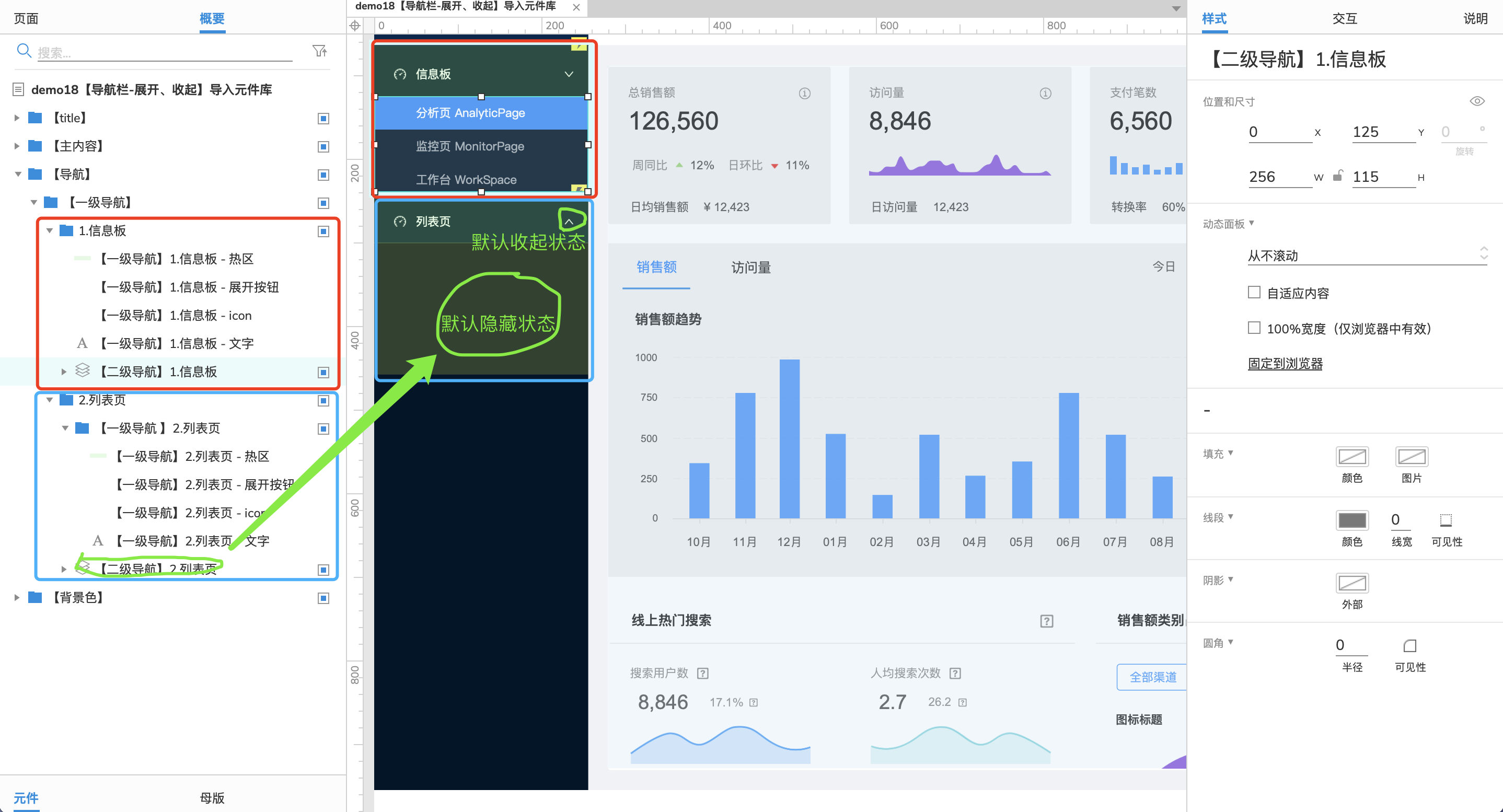
Task: Toggle view square of 【主内容】 row
Action: 323,146
